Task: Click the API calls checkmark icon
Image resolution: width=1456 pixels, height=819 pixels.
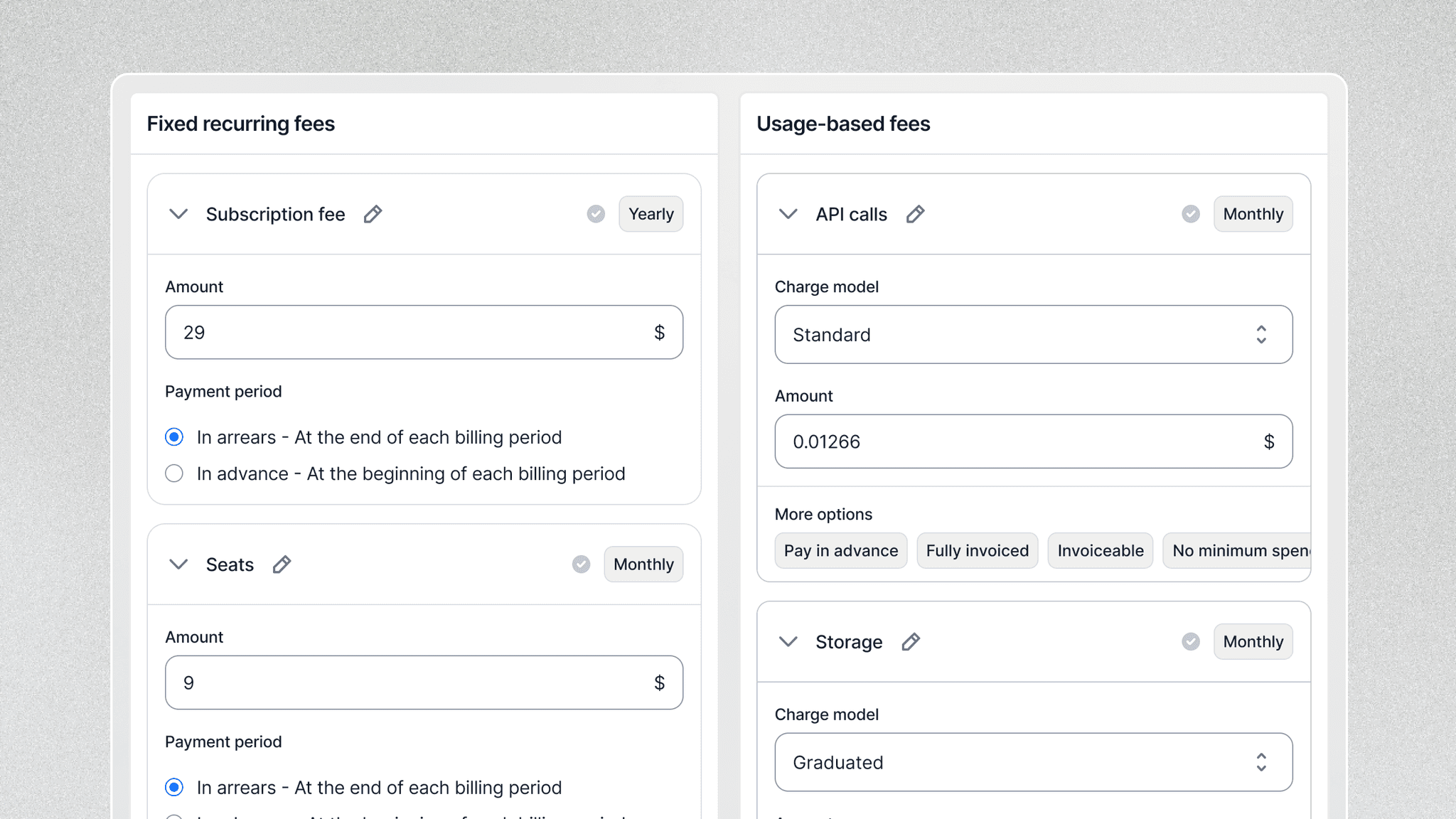Action: [1191, 214]
